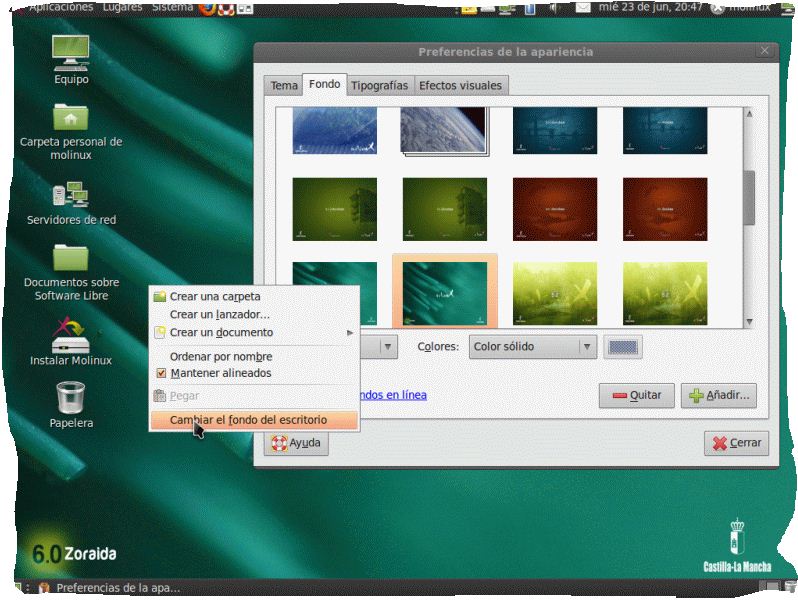
Task: Select the partially covered teal wallpaper thumbnail
Action: [x=335, y=274]
